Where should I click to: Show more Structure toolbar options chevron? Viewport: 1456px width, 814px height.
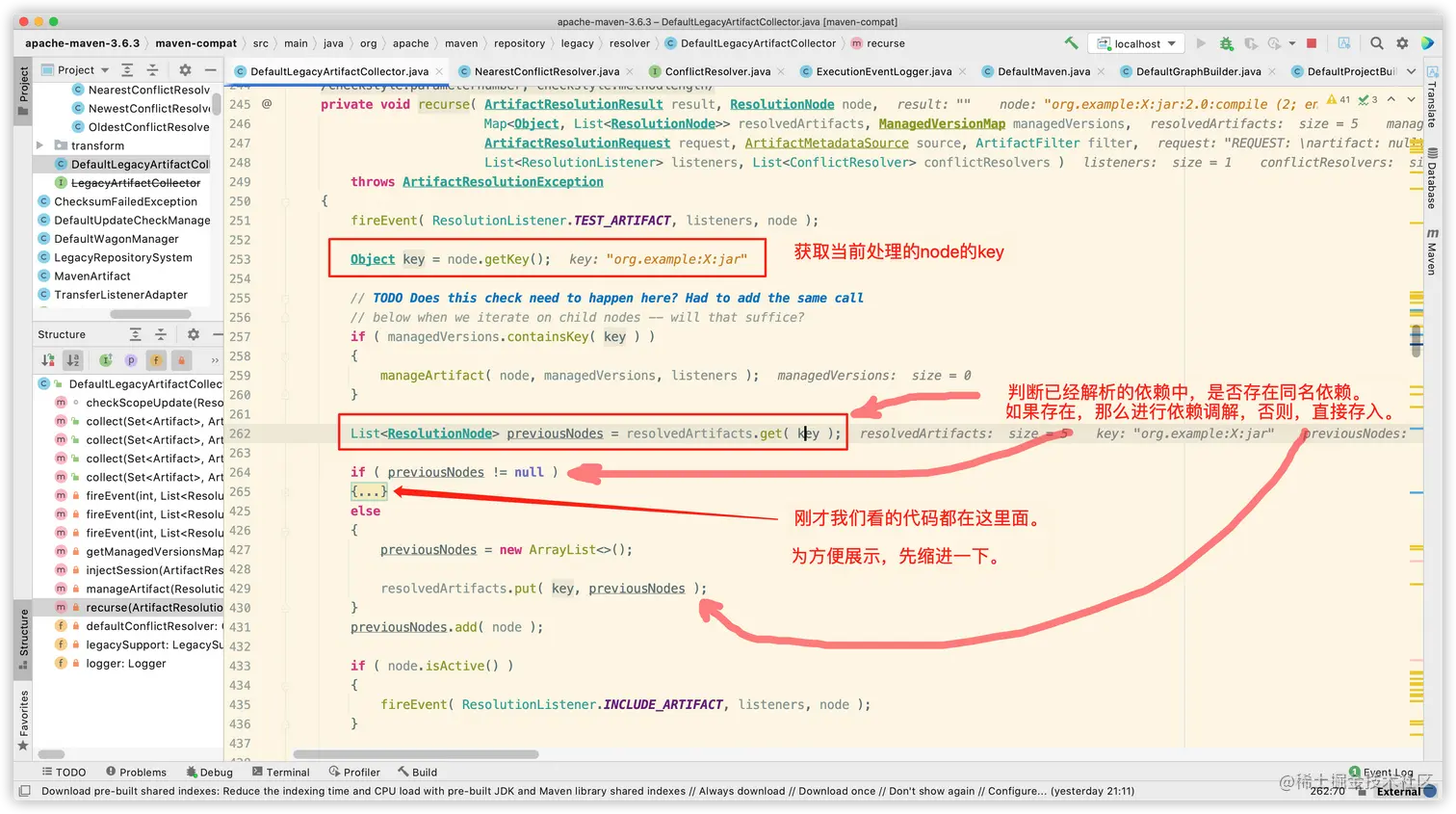click(x=214, y=360)
